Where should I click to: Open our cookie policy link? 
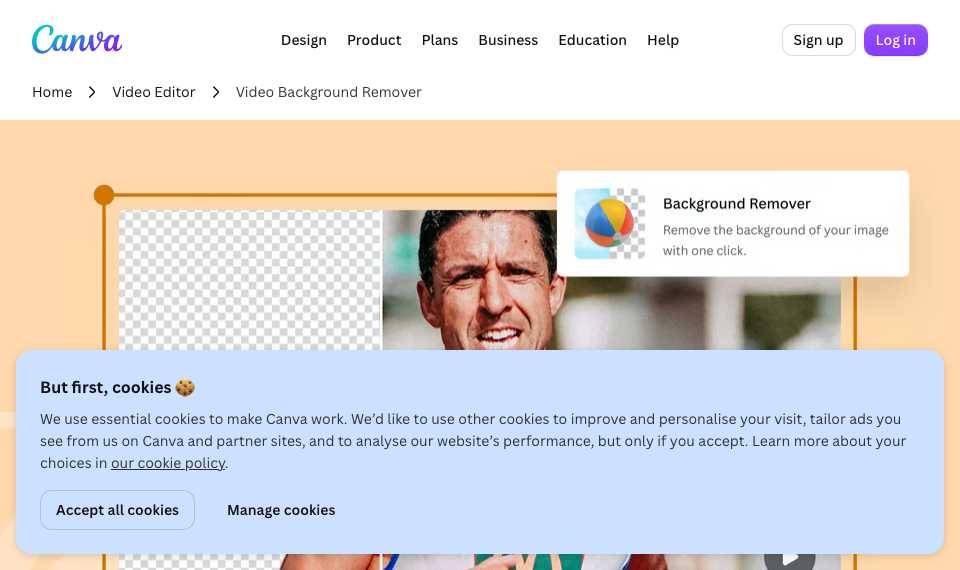tap(168, 463)
